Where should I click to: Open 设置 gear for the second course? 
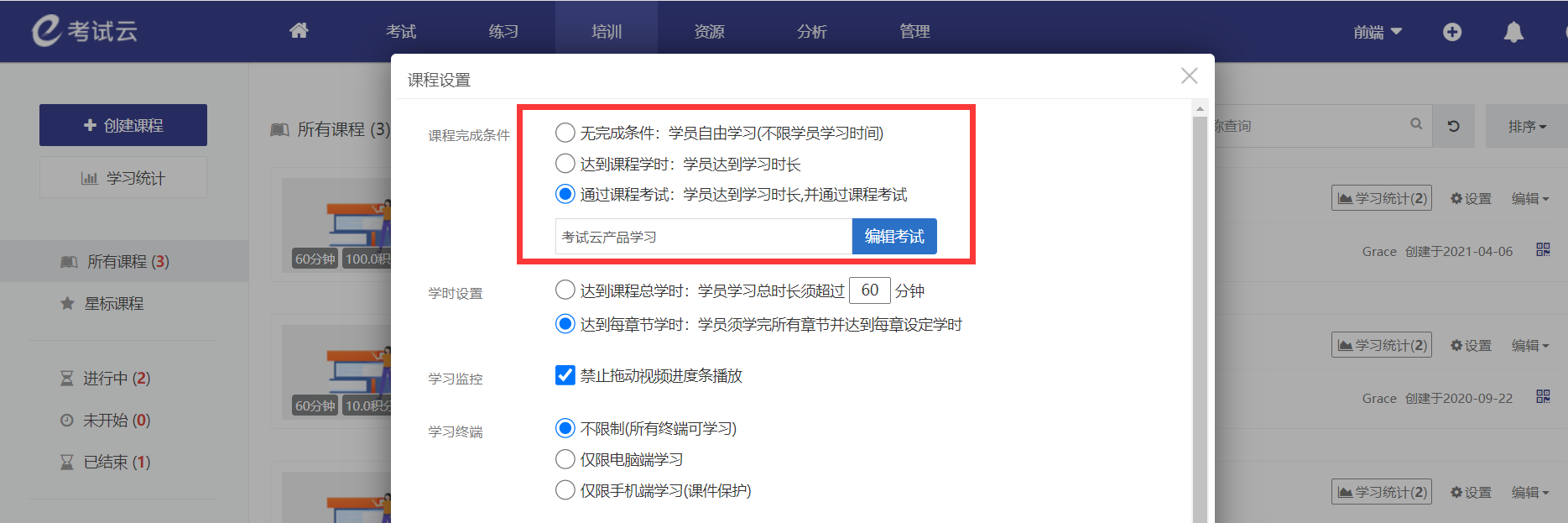tap(1471, 345)
